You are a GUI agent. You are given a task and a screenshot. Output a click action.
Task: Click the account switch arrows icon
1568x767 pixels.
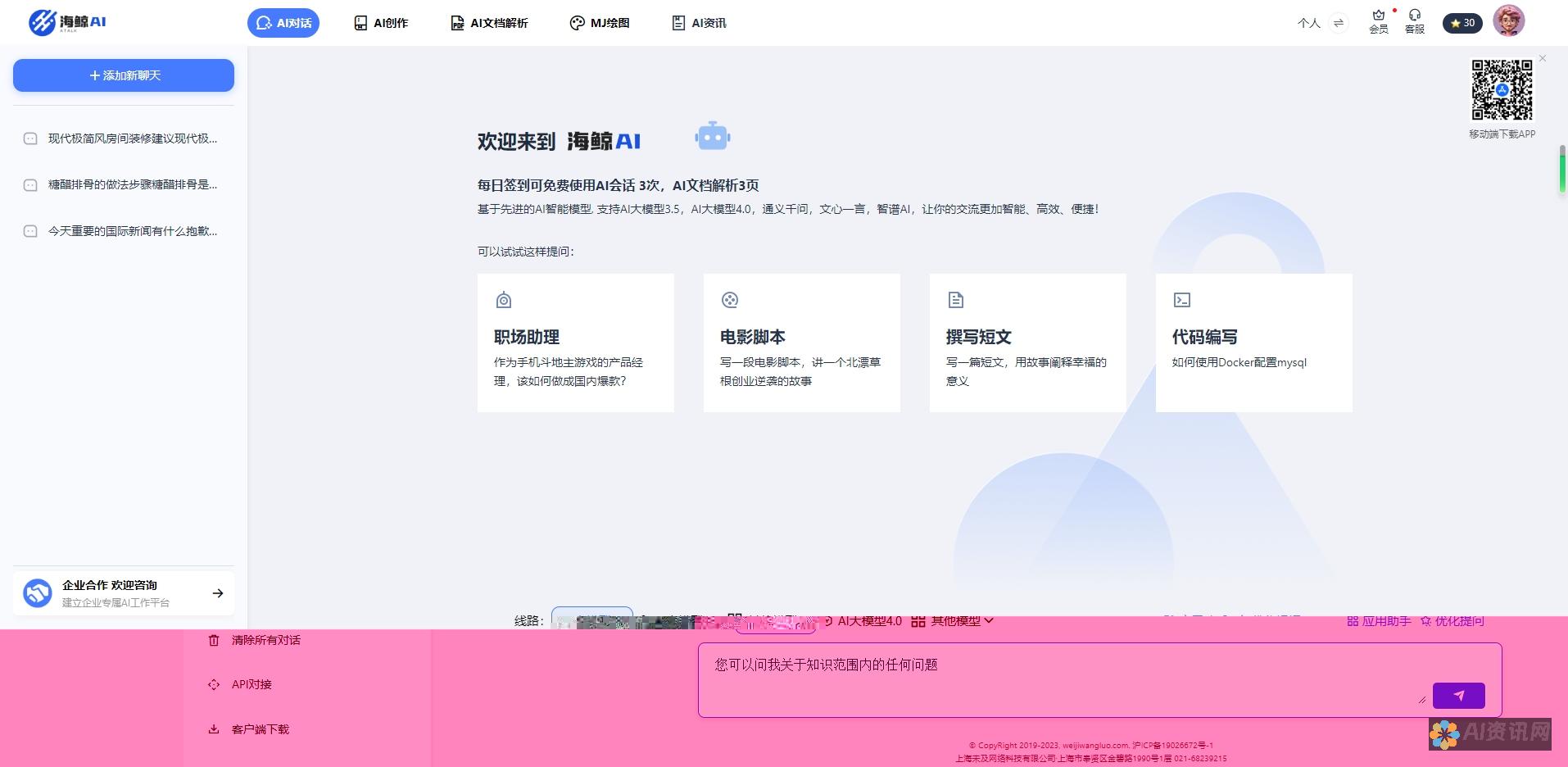[1338, 23]
